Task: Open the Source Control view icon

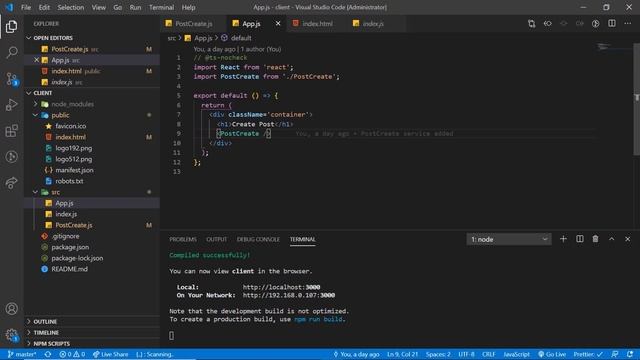Action: tap(11, 78)
